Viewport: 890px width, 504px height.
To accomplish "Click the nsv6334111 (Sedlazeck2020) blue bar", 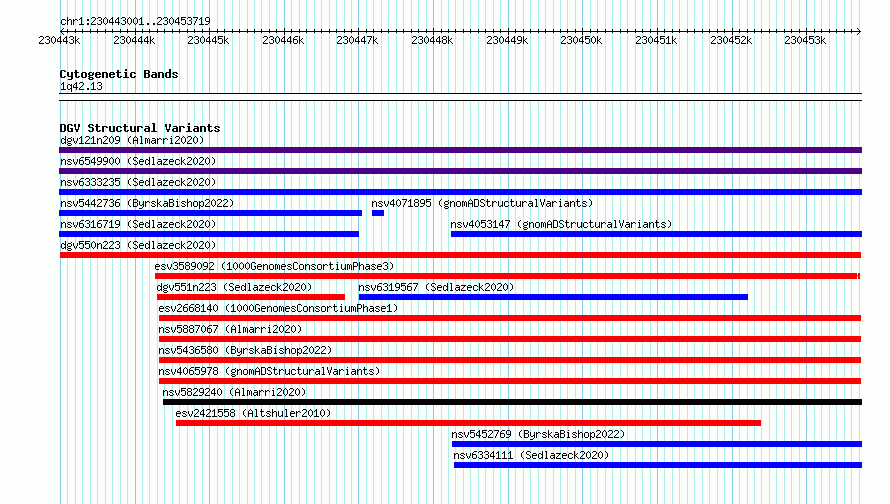I will tap(658, 465).
